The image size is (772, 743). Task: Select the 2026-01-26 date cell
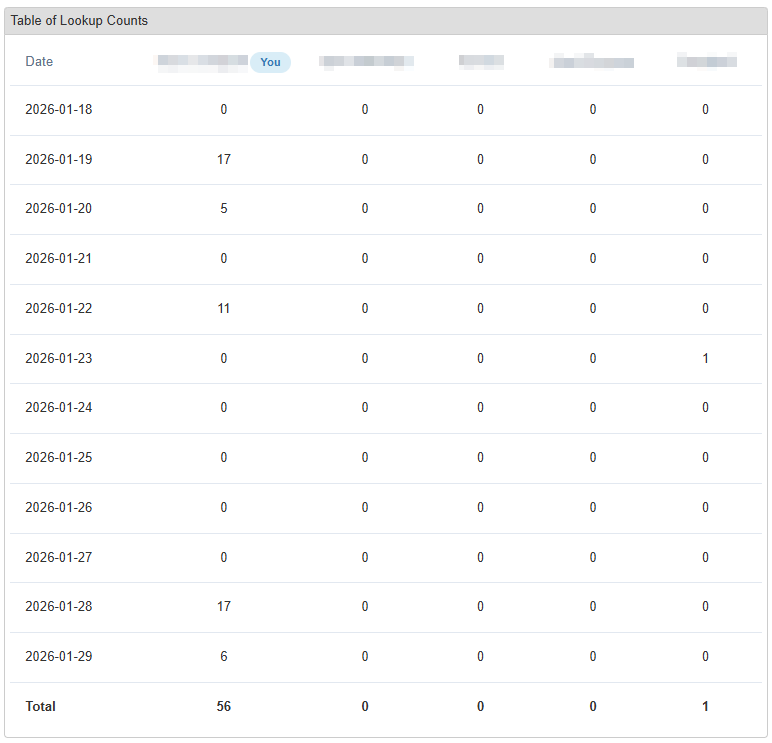pos(59,508)
